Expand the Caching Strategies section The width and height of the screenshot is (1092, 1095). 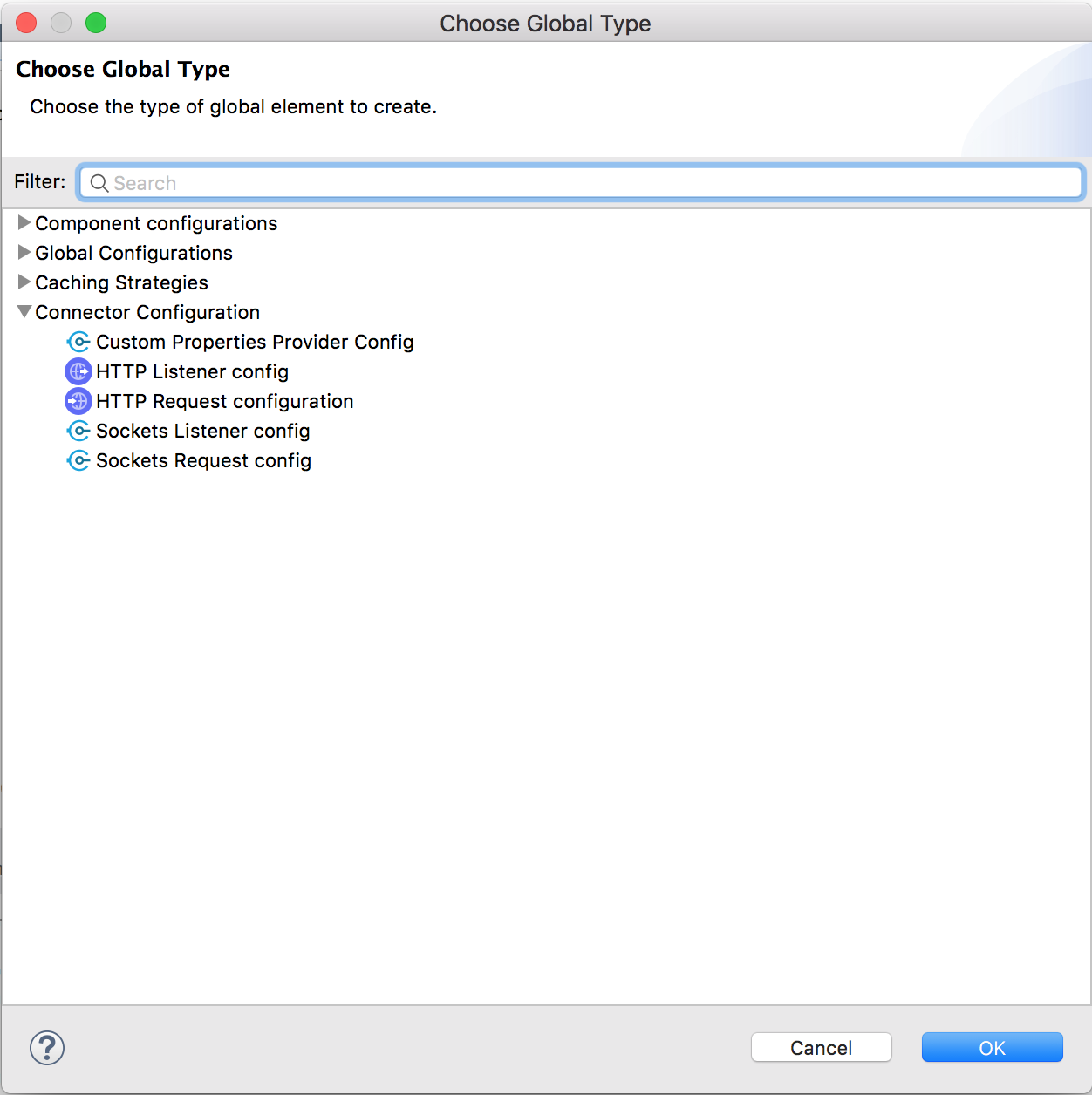(24, 282)
